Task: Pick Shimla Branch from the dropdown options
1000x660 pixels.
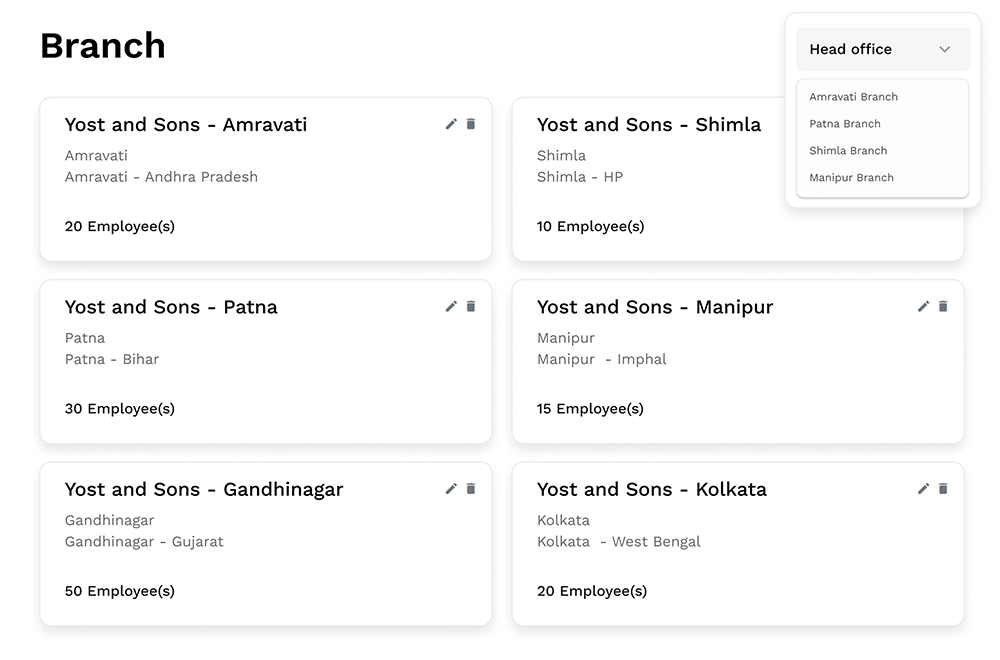Action: pyautogui.click(x=848, y=151)
